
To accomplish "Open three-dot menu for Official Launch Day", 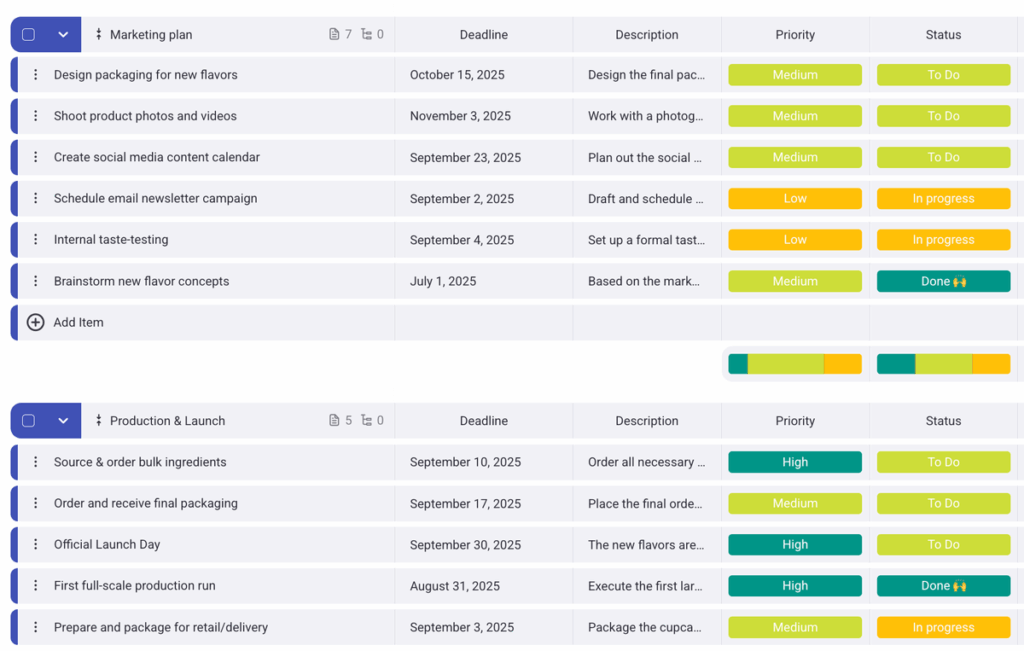I will click(x=36, y=545).
